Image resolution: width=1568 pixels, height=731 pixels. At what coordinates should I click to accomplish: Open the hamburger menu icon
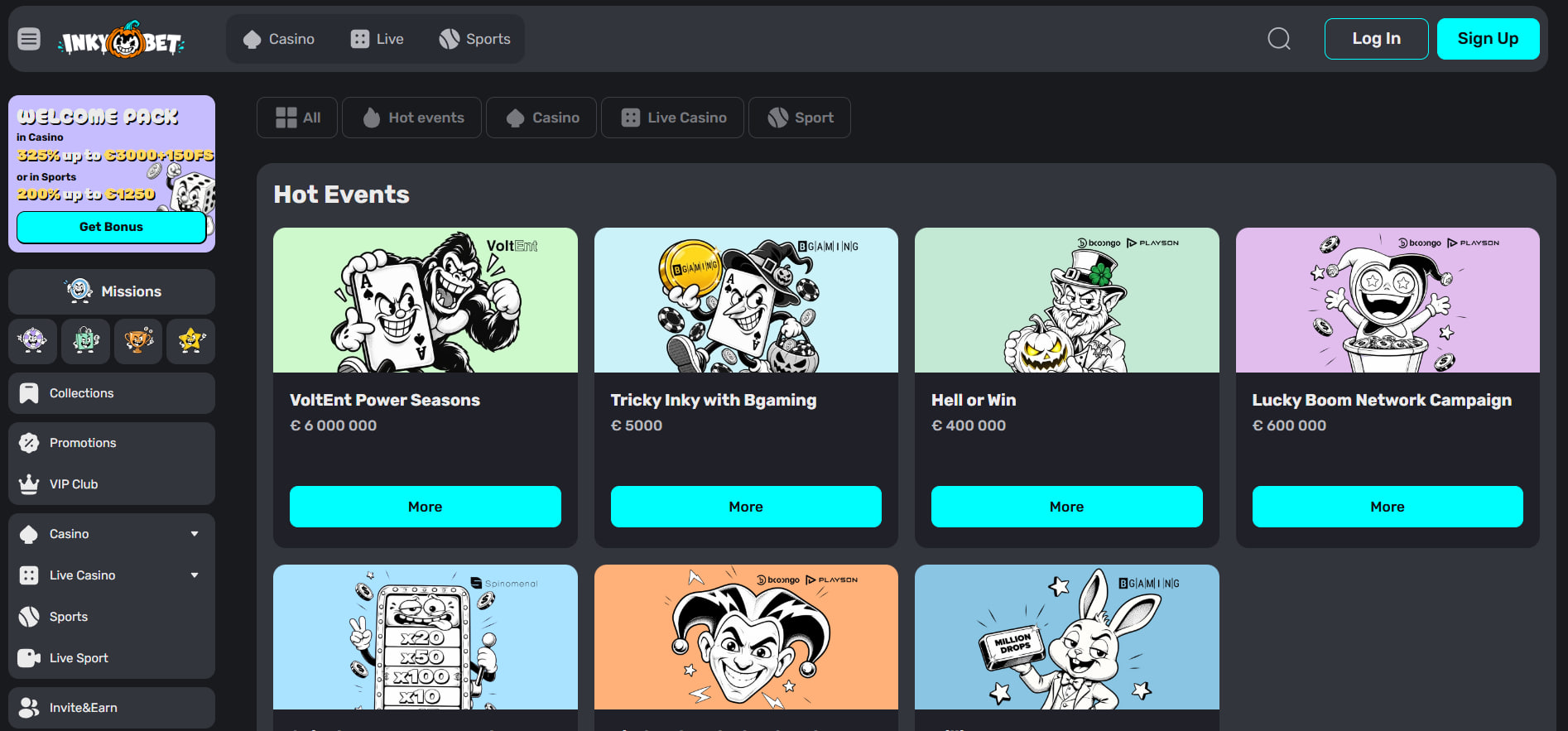pos(29,39)
